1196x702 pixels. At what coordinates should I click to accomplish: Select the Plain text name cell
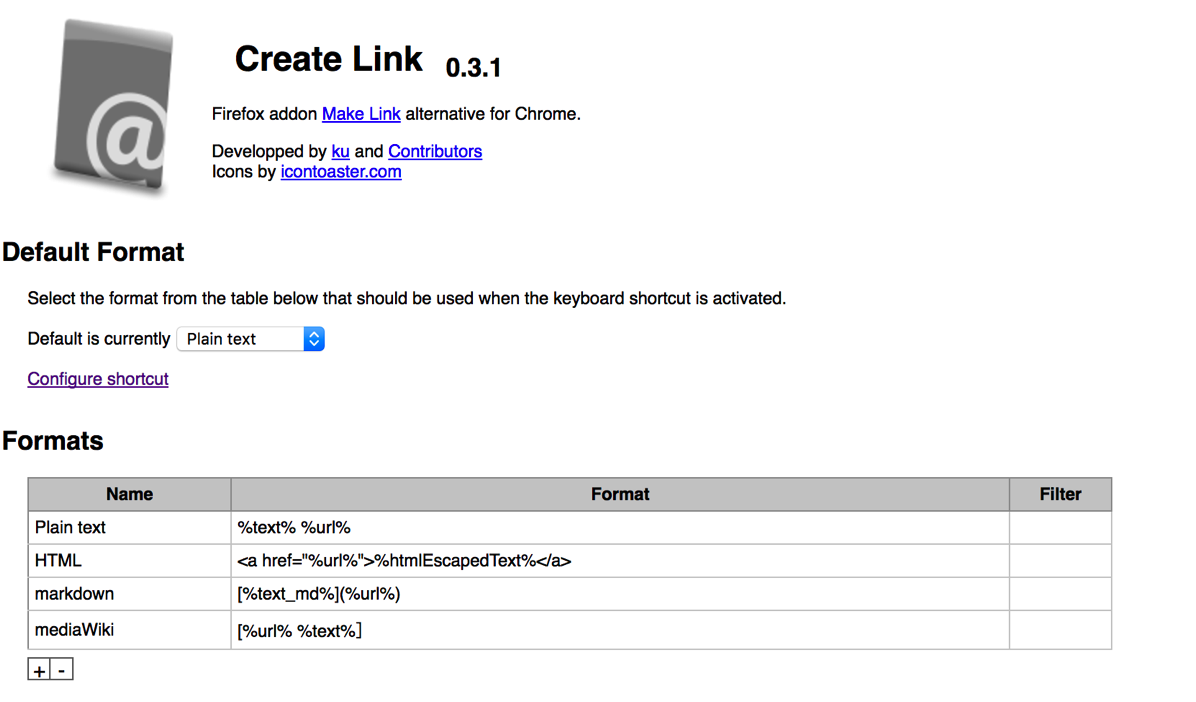coord(129,528)
